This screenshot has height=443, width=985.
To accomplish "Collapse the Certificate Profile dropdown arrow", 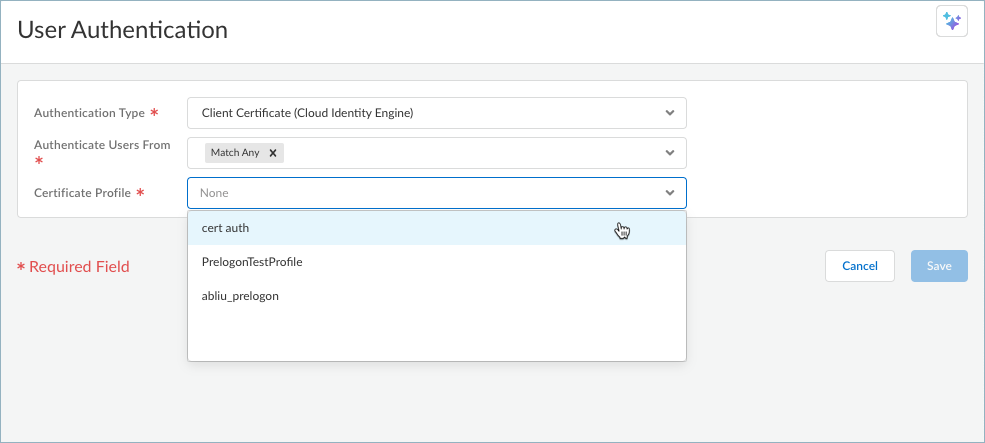I will (x=669, y=192).
